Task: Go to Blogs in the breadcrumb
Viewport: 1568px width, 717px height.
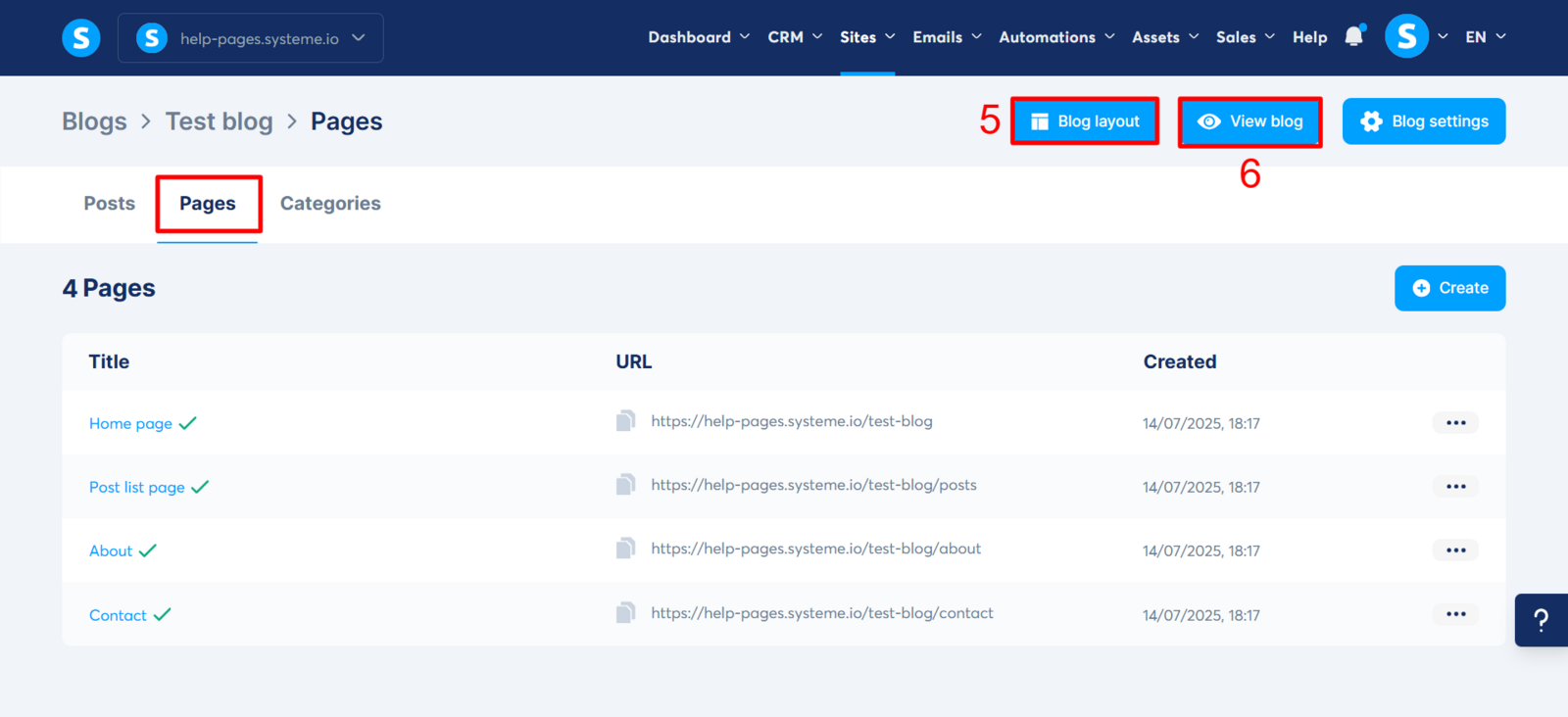Action: 94,121
